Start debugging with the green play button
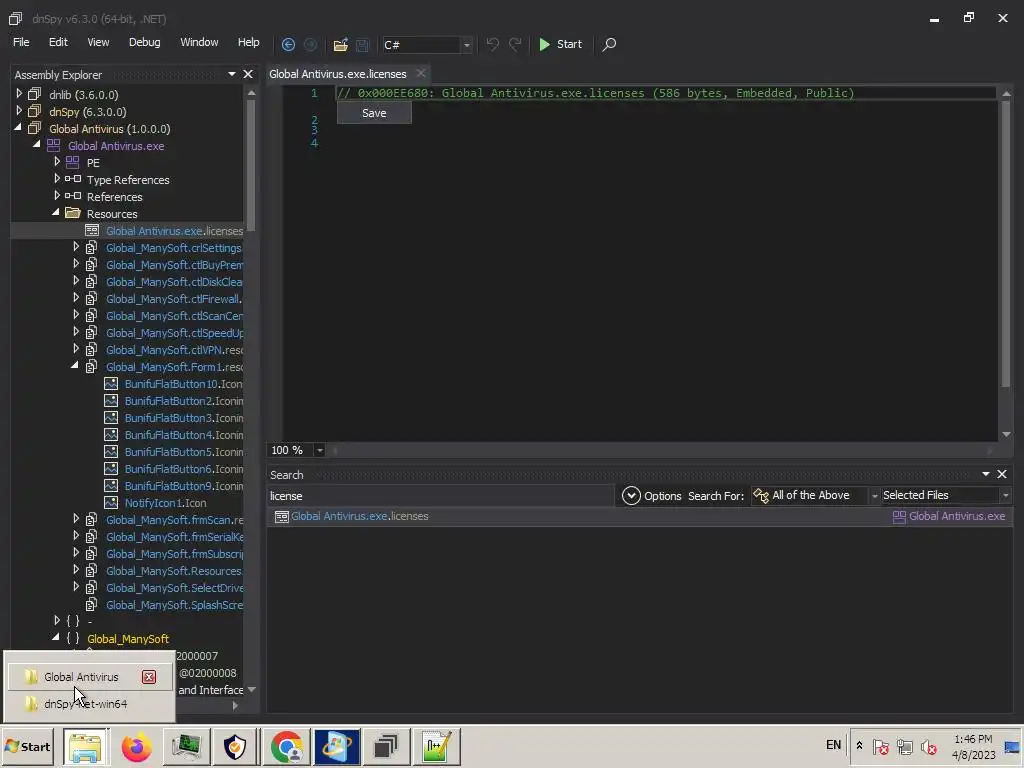 (x=560, y=44)
